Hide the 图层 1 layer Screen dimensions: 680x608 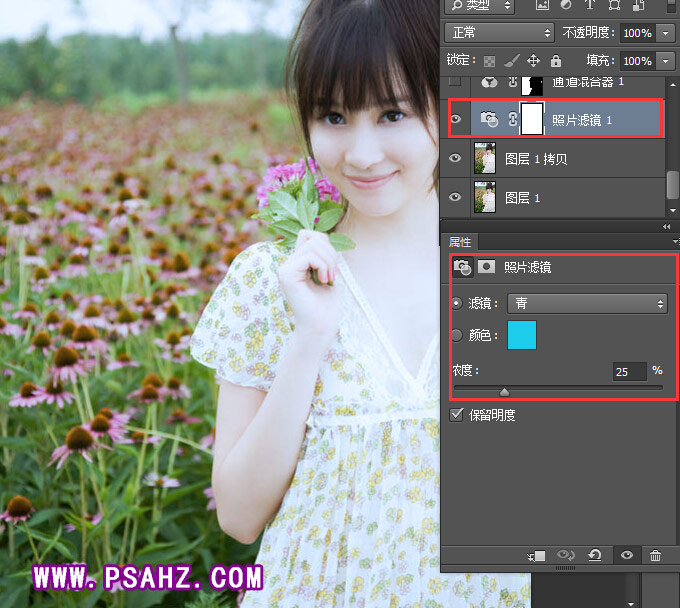pos(456,197)
